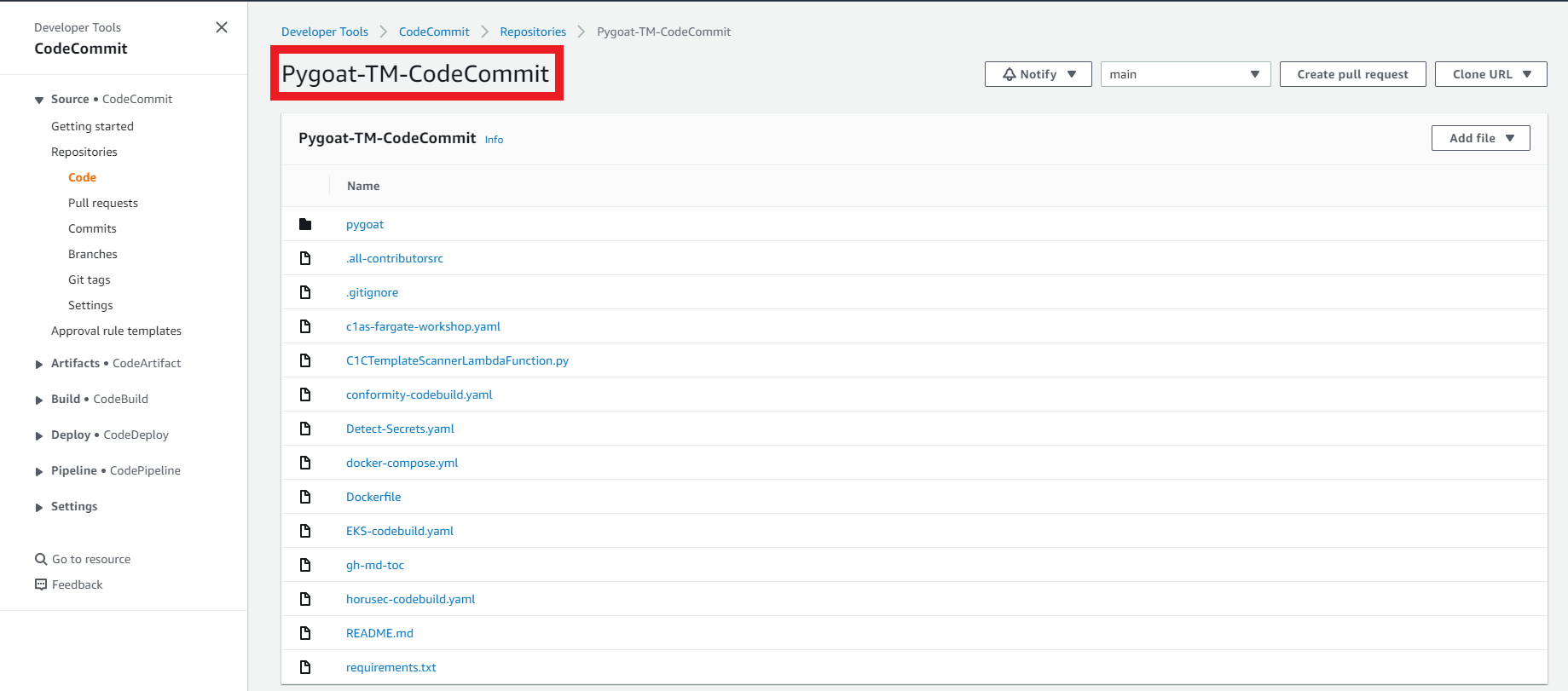Open the main branch selector dropdown
1568x691 pixels.
[1185, 74]
